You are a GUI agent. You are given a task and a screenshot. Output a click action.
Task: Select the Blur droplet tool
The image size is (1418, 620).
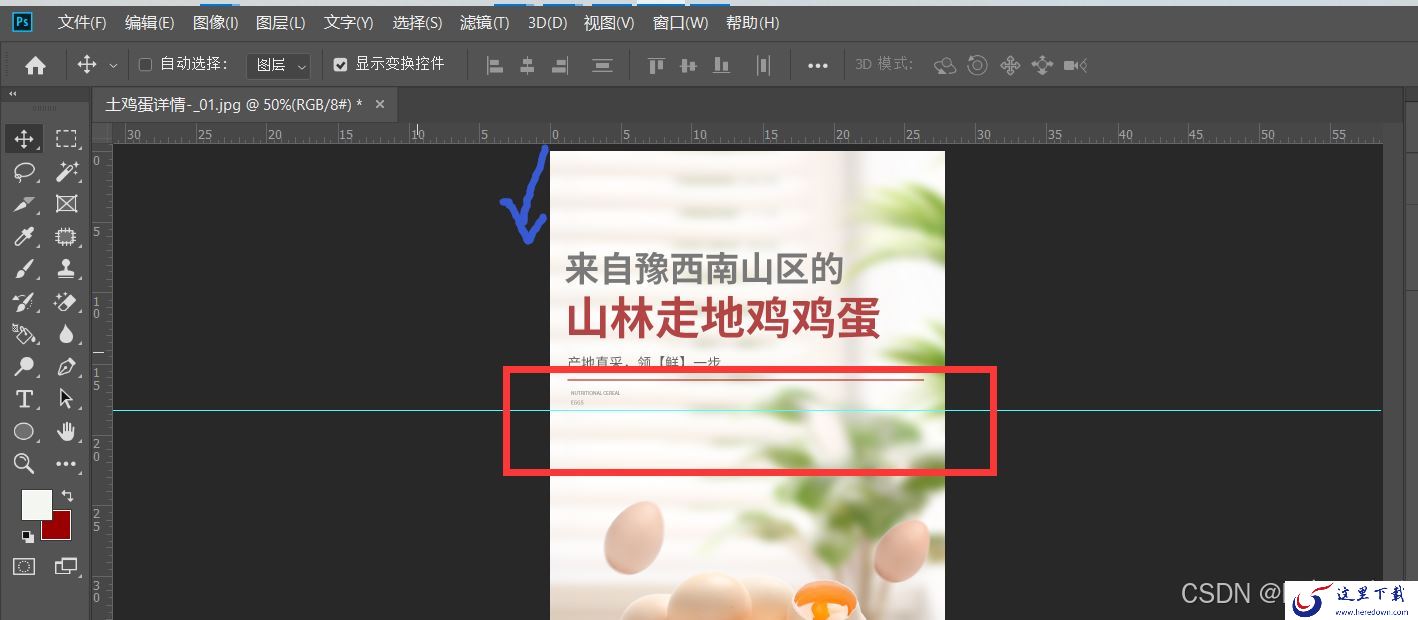coord(66,334)
